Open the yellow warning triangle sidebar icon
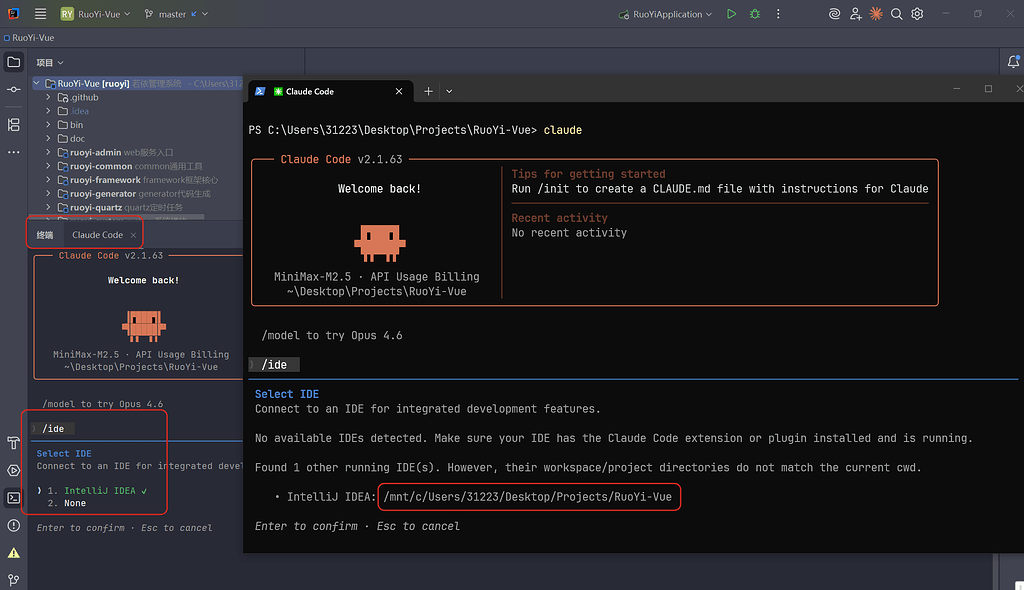The height and width of the screenshot is (590, 1024). pos(14,553)
